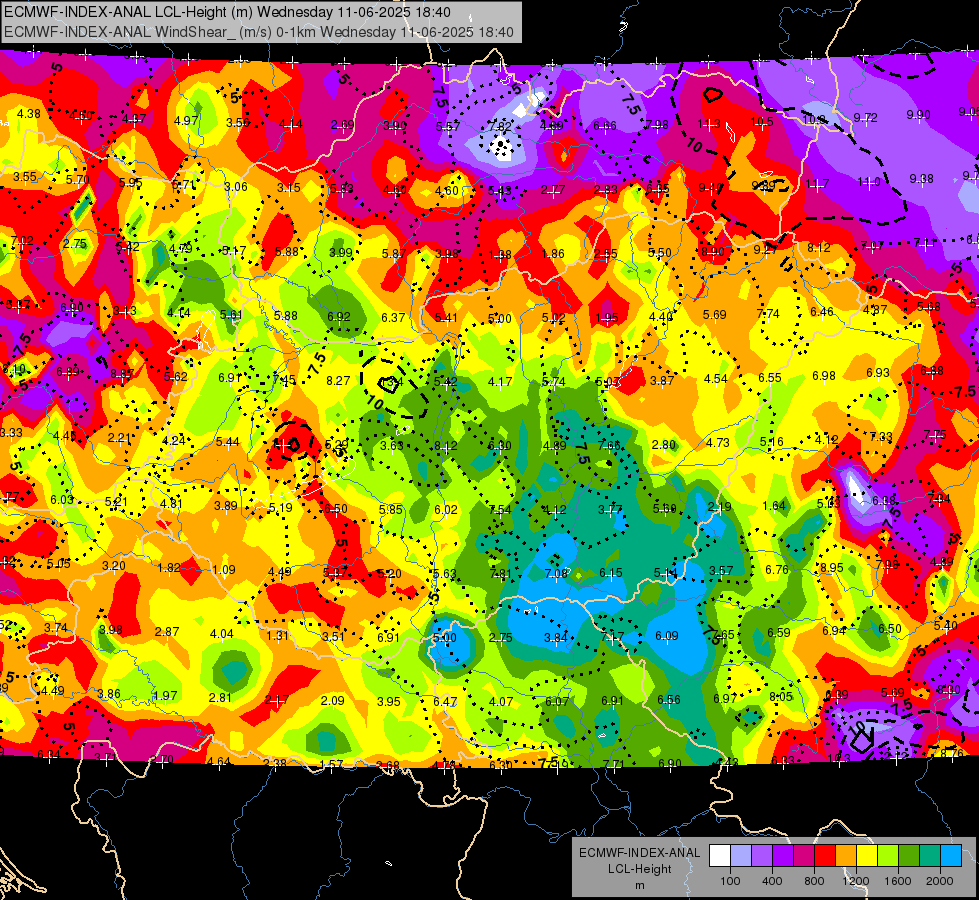Click the wind shear value 2.09

coord(332,701)
